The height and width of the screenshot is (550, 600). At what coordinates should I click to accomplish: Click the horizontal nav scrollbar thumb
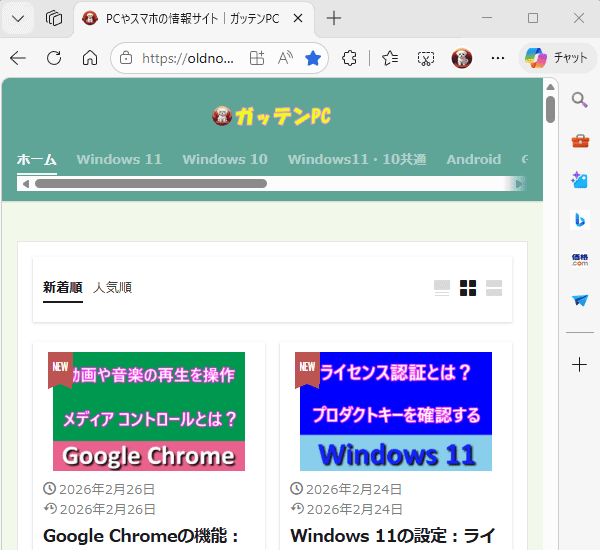point(151,184)
